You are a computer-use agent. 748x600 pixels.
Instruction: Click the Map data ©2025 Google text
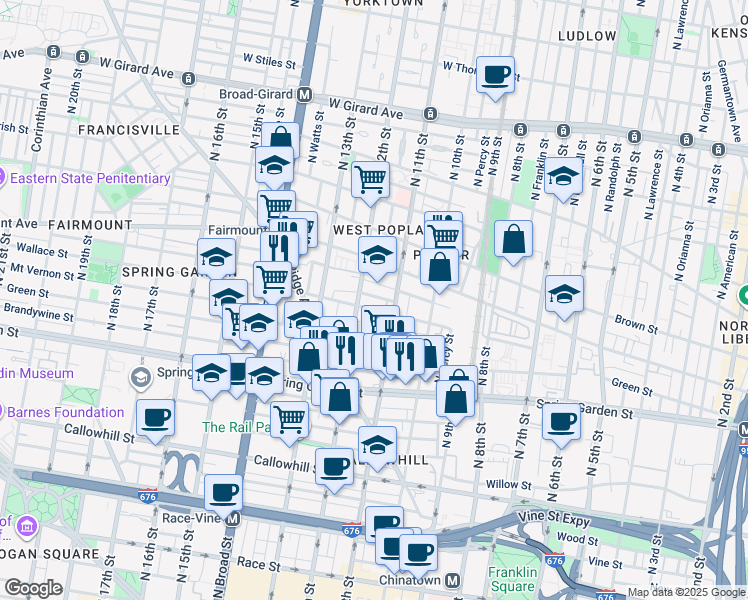[687, 593]
